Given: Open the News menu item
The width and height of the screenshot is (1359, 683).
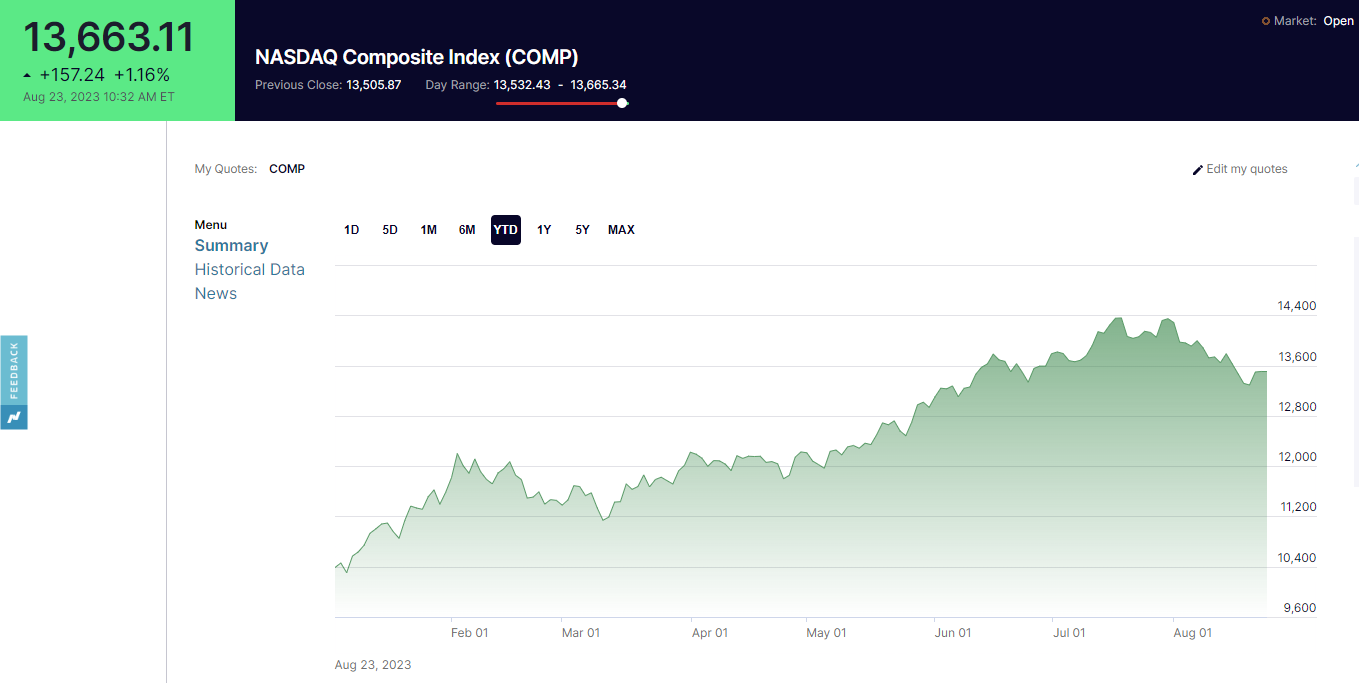Looking at the screenshot, I should (216, 294).
